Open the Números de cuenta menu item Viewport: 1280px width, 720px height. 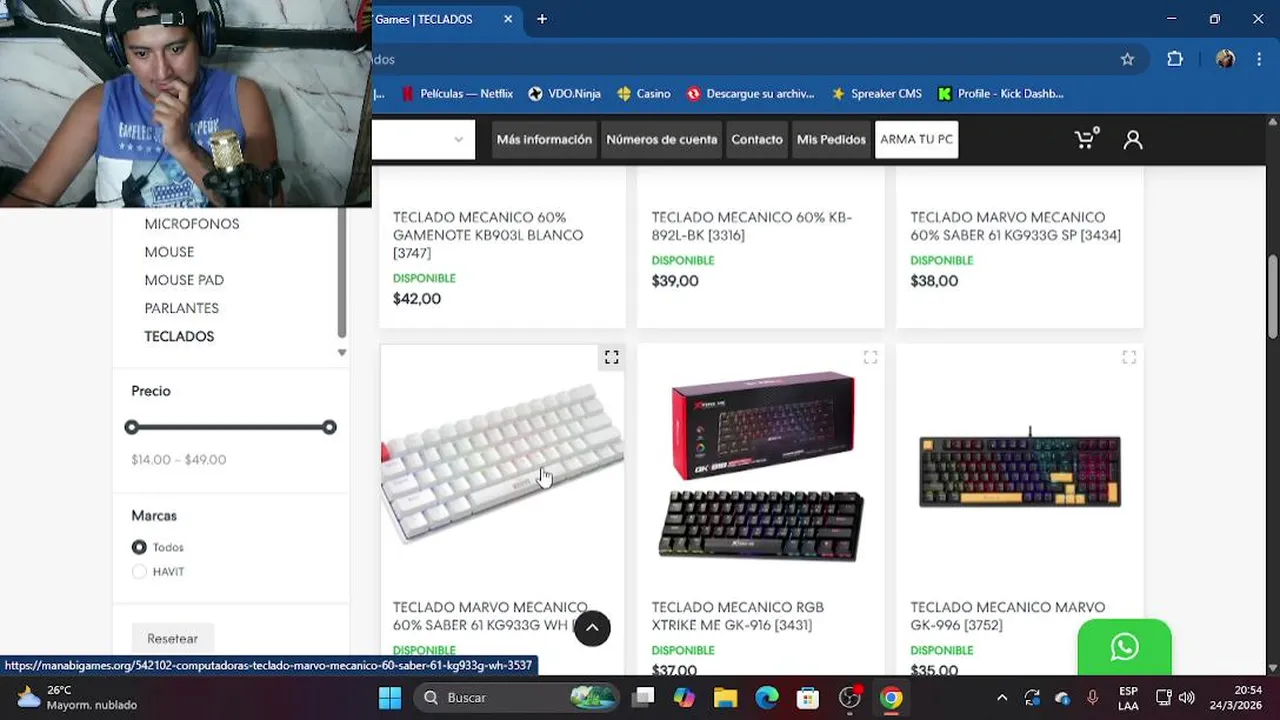662,140
